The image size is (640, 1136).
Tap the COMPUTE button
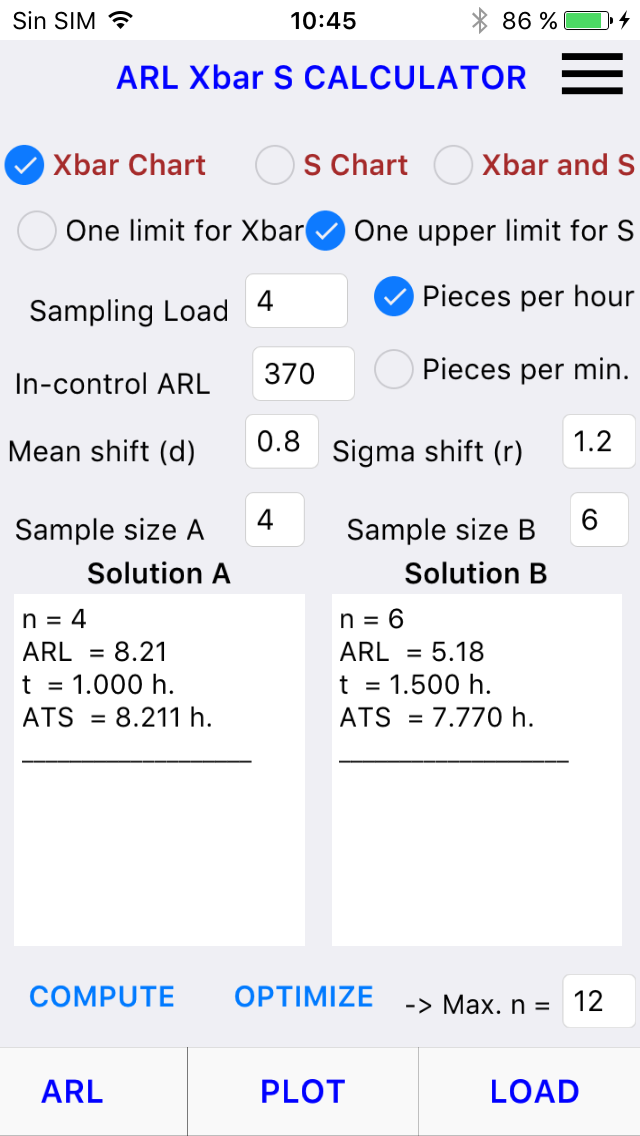pos(102,997)
